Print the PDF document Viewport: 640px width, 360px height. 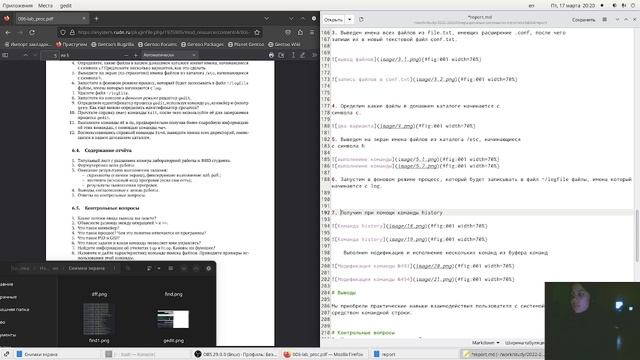pyautogui.click(x=271, y=55)
